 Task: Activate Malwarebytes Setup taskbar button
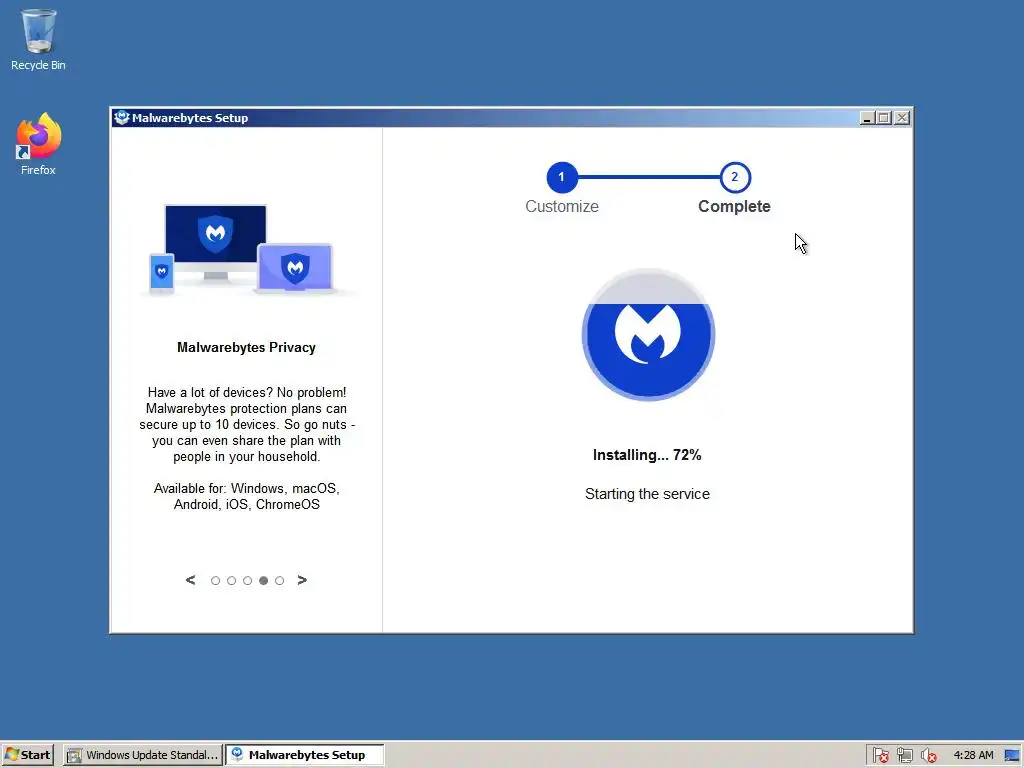304,755
